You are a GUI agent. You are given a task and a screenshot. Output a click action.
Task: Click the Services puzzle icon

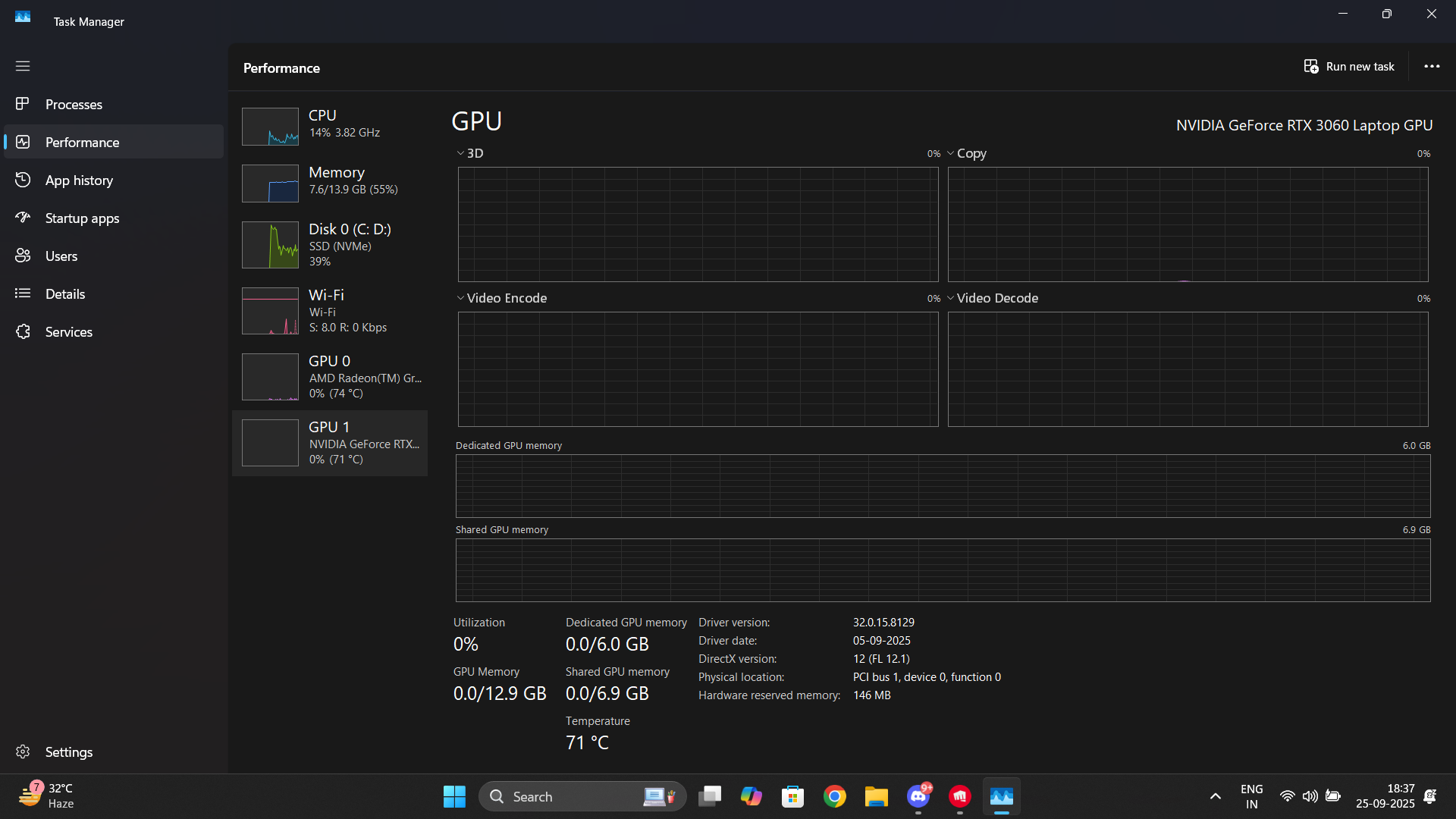23,331
